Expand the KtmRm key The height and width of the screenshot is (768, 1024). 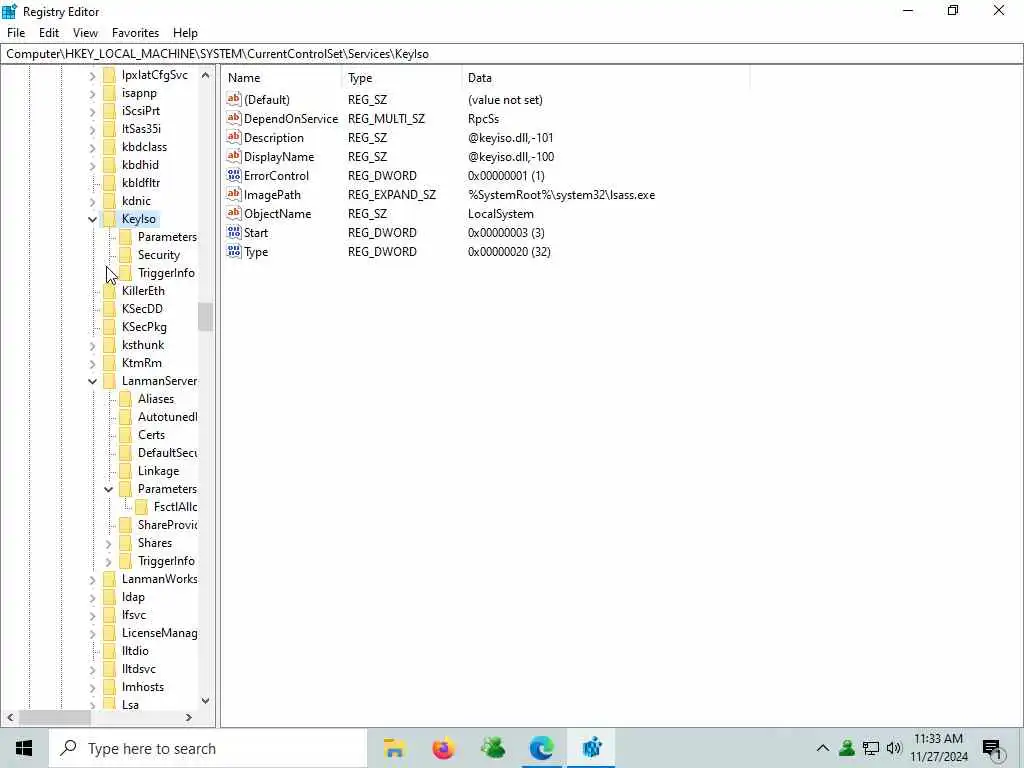coord(92,363)
